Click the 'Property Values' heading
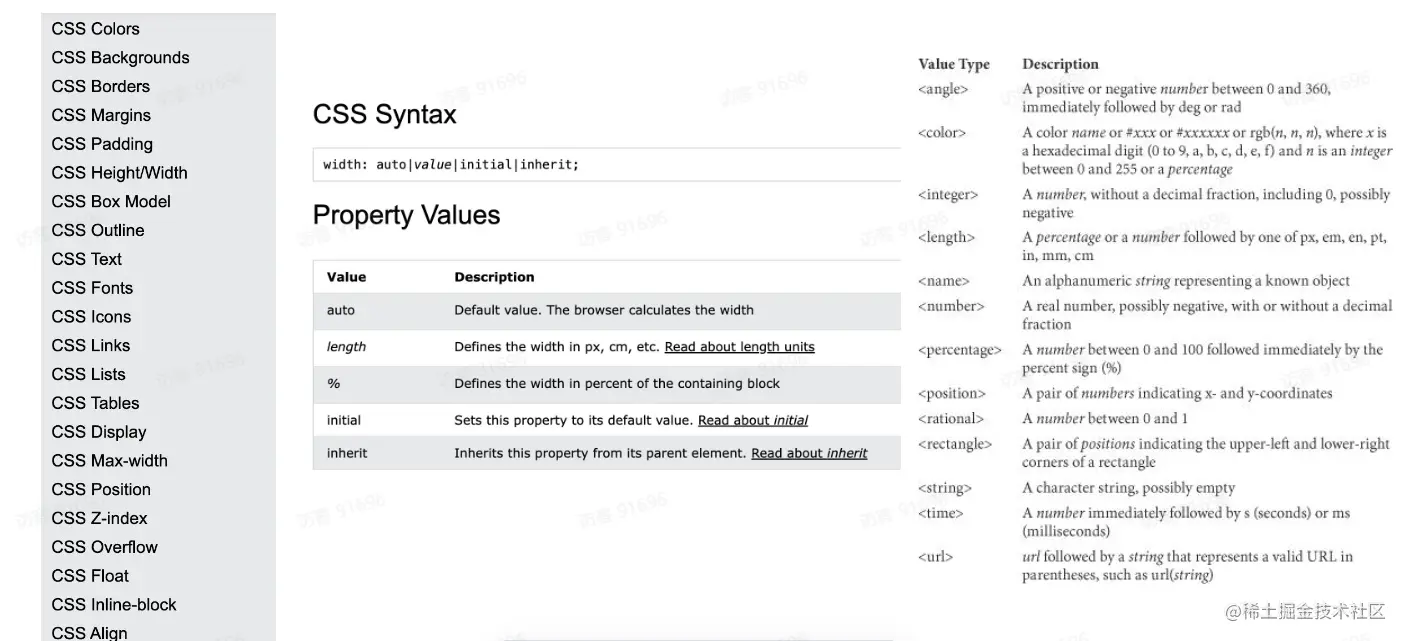The width and height of the screenshot is (1405, 641). (x=406, y=215)
